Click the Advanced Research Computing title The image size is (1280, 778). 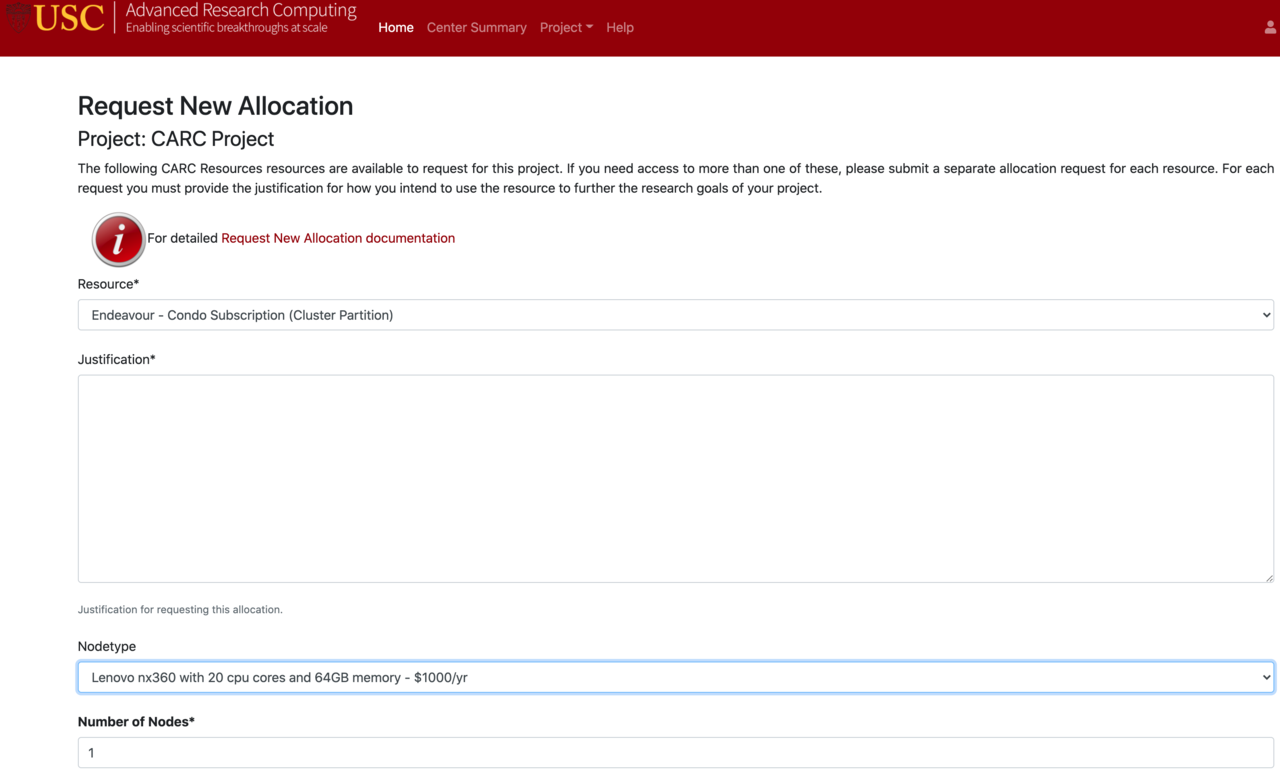pyautogui.click(x=241, y=10)
